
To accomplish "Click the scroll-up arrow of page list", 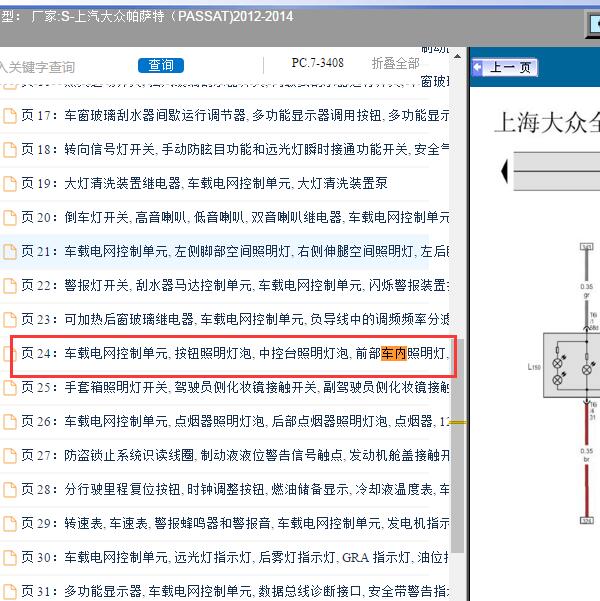I will click(457, 56).
